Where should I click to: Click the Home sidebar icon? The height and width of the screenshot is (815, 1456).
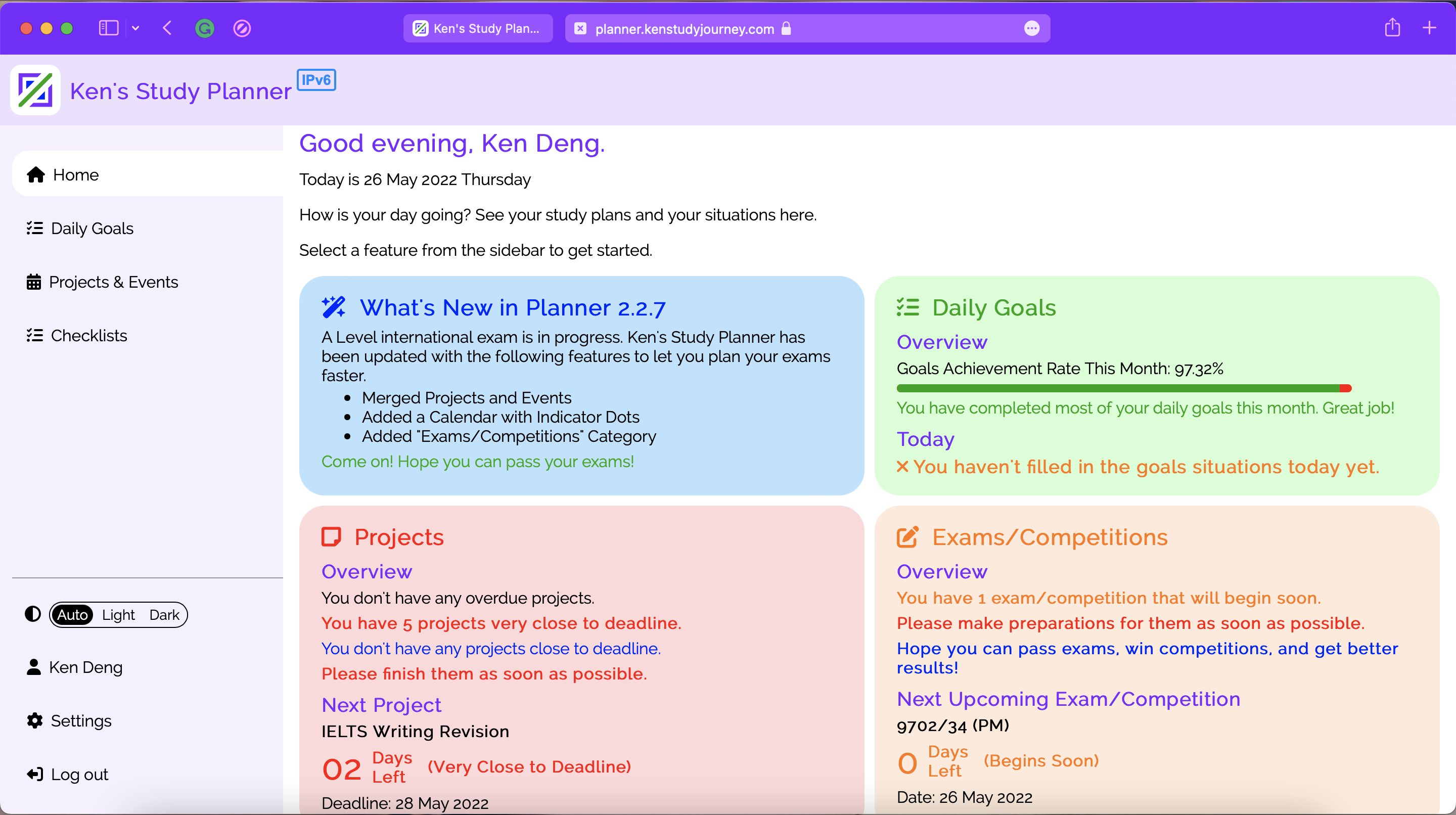tap(35, 174)
